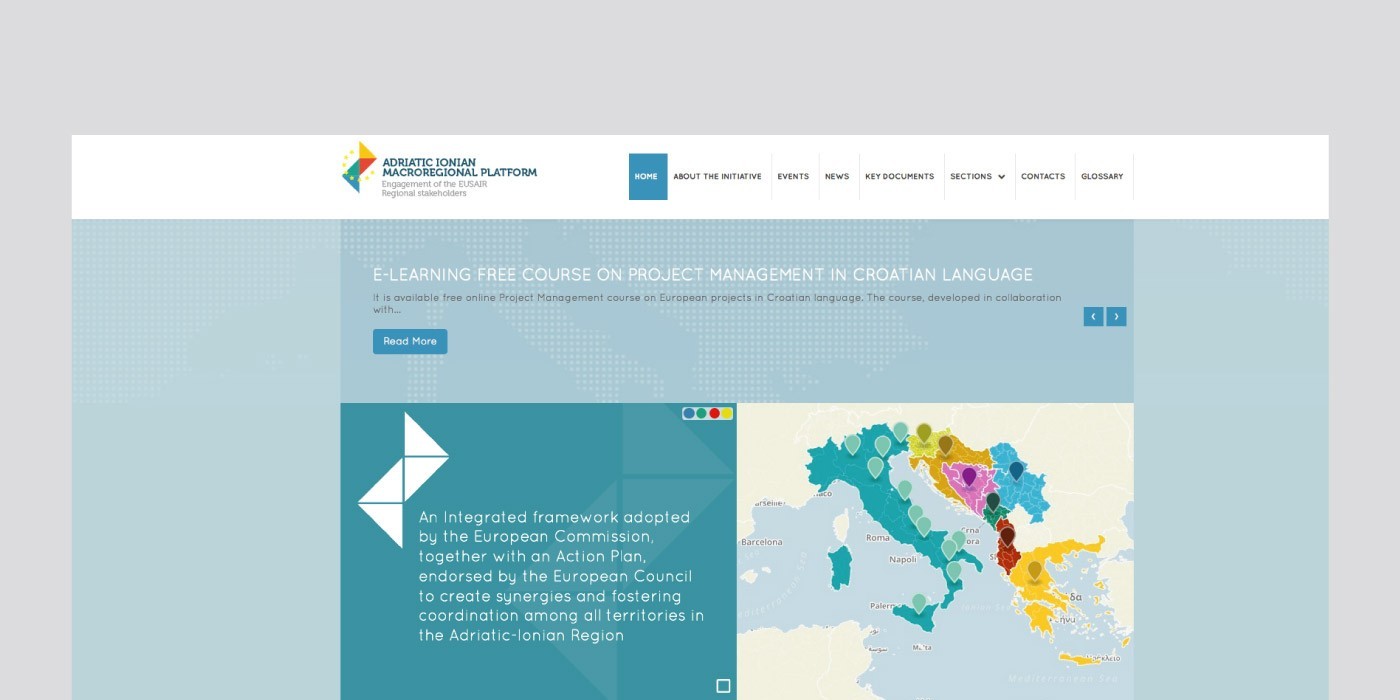
Task: Select the gold map pin over Greece
Action: (x=1034, y=570)
